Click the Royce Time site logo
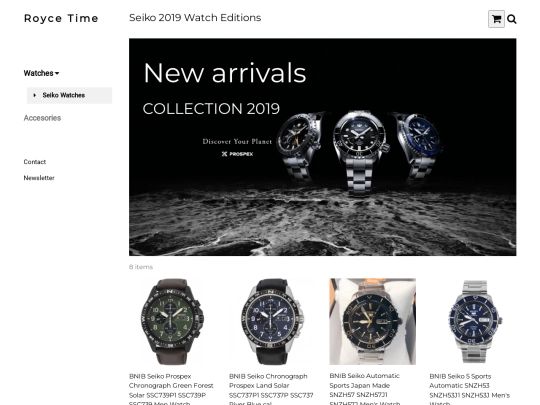 [x=61, y=18]
